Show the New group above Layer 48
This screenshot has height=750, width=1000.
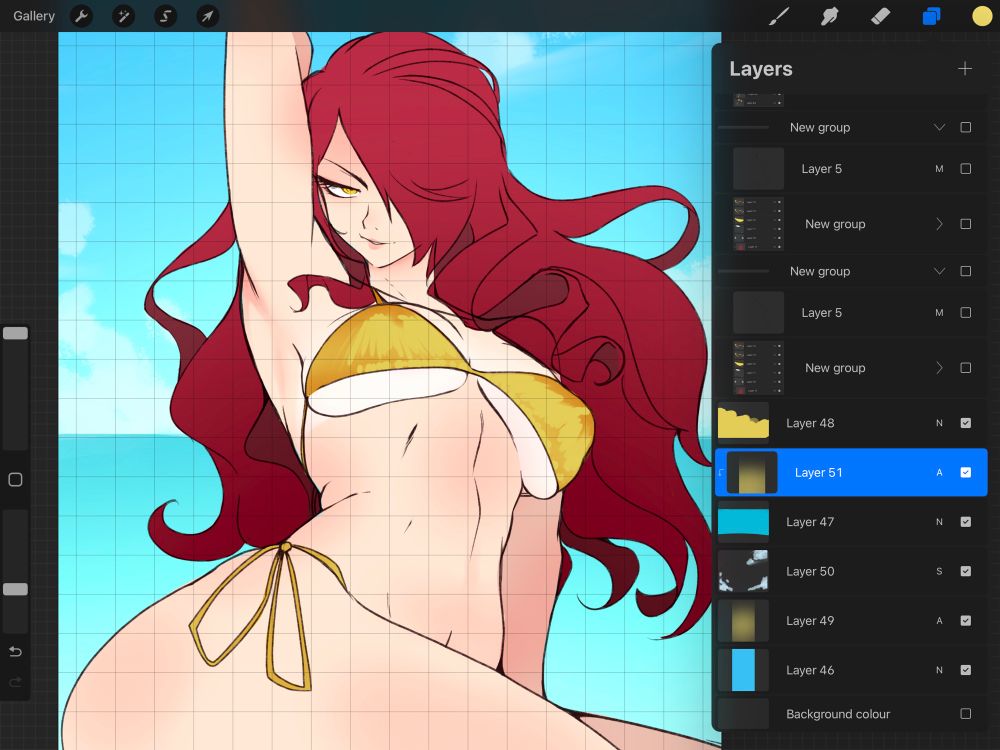[966, 368]
